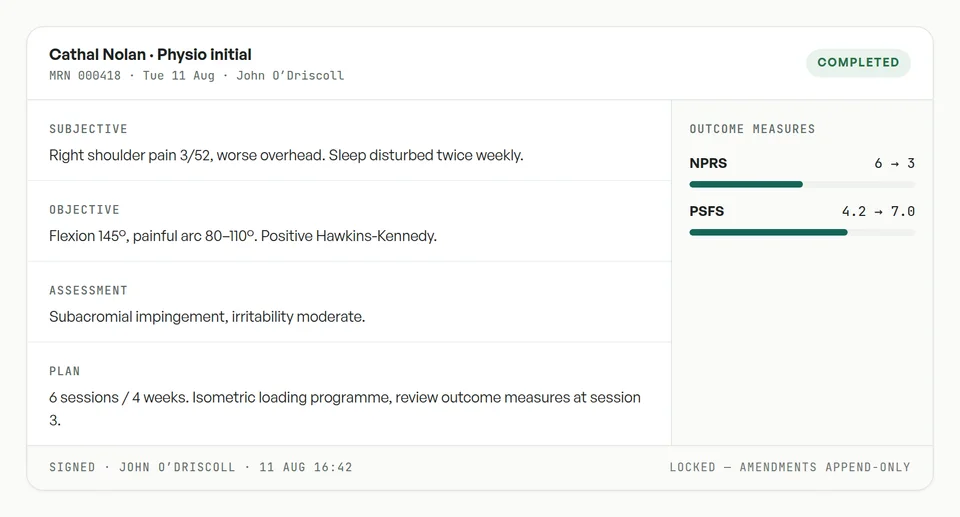Click the MRN 000418 record number
960x517 pixels.
85,75
